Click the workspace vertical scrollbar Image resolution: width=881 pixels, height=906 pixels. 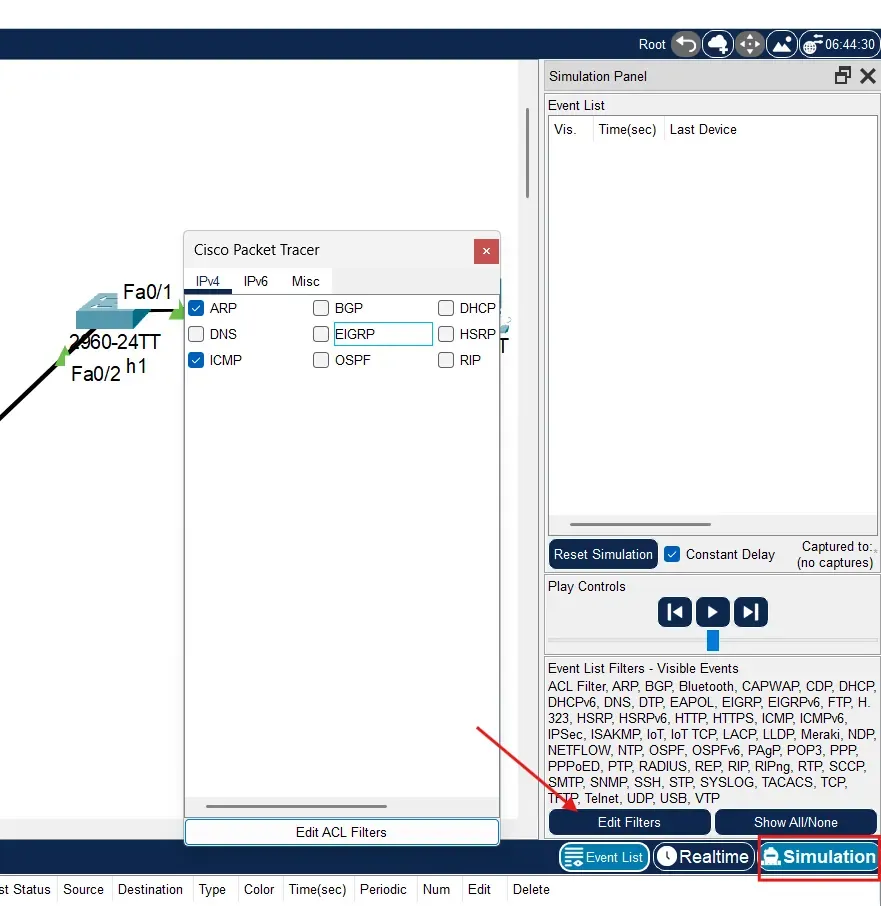(x=527, y=153)
